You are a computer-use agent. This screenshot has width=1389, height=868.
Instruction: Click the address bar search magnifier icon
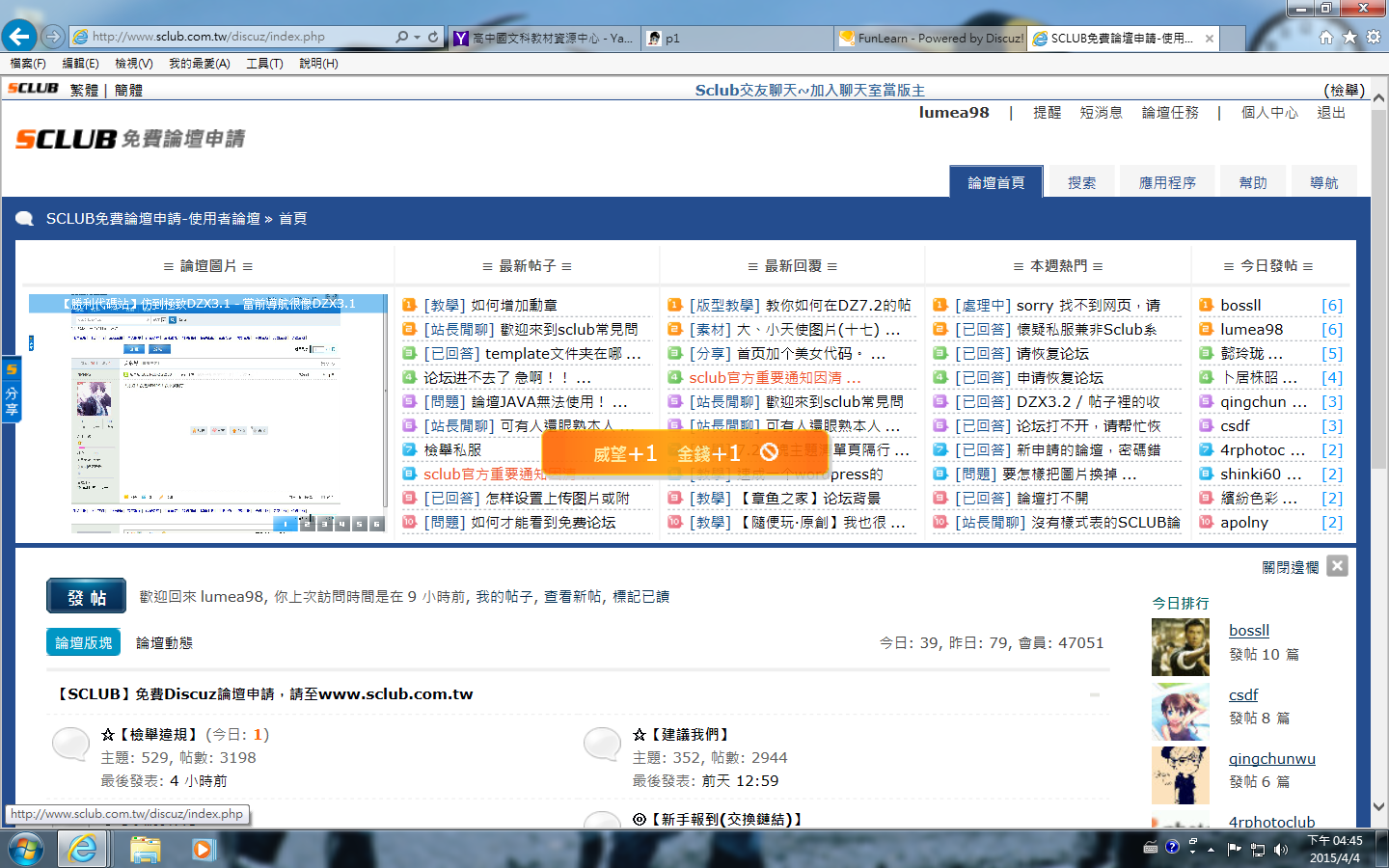coord(402,37)
